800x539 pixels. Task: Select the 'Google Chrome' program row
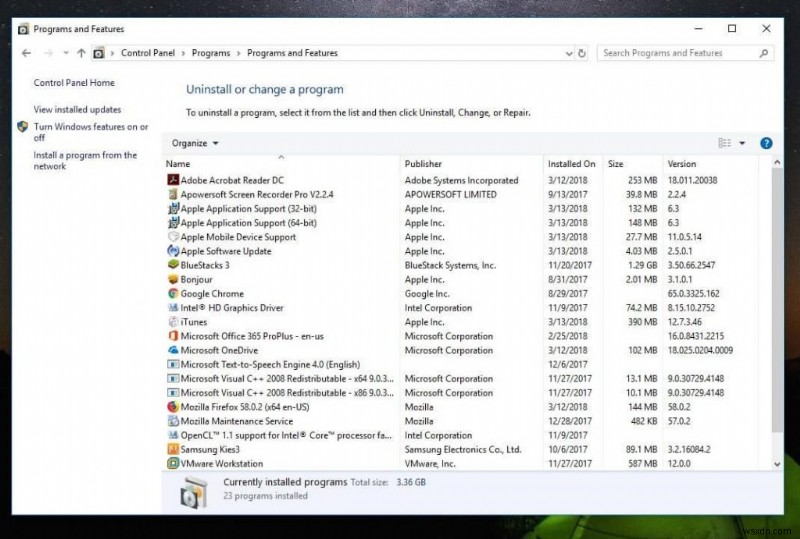coord(462,293)
